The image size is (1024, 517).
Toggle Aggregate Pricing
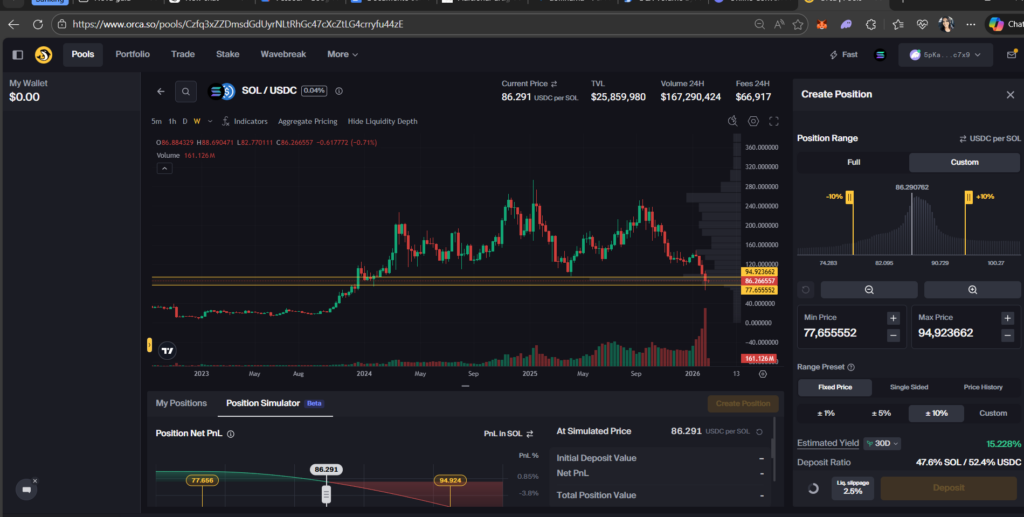click(x=308, y=121)
